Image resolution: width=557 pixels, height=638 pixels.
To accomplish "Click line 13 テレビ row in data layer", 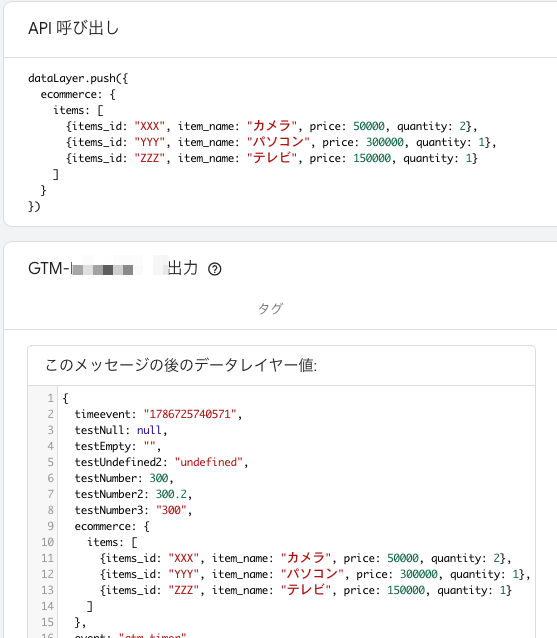I will point(306,590).
